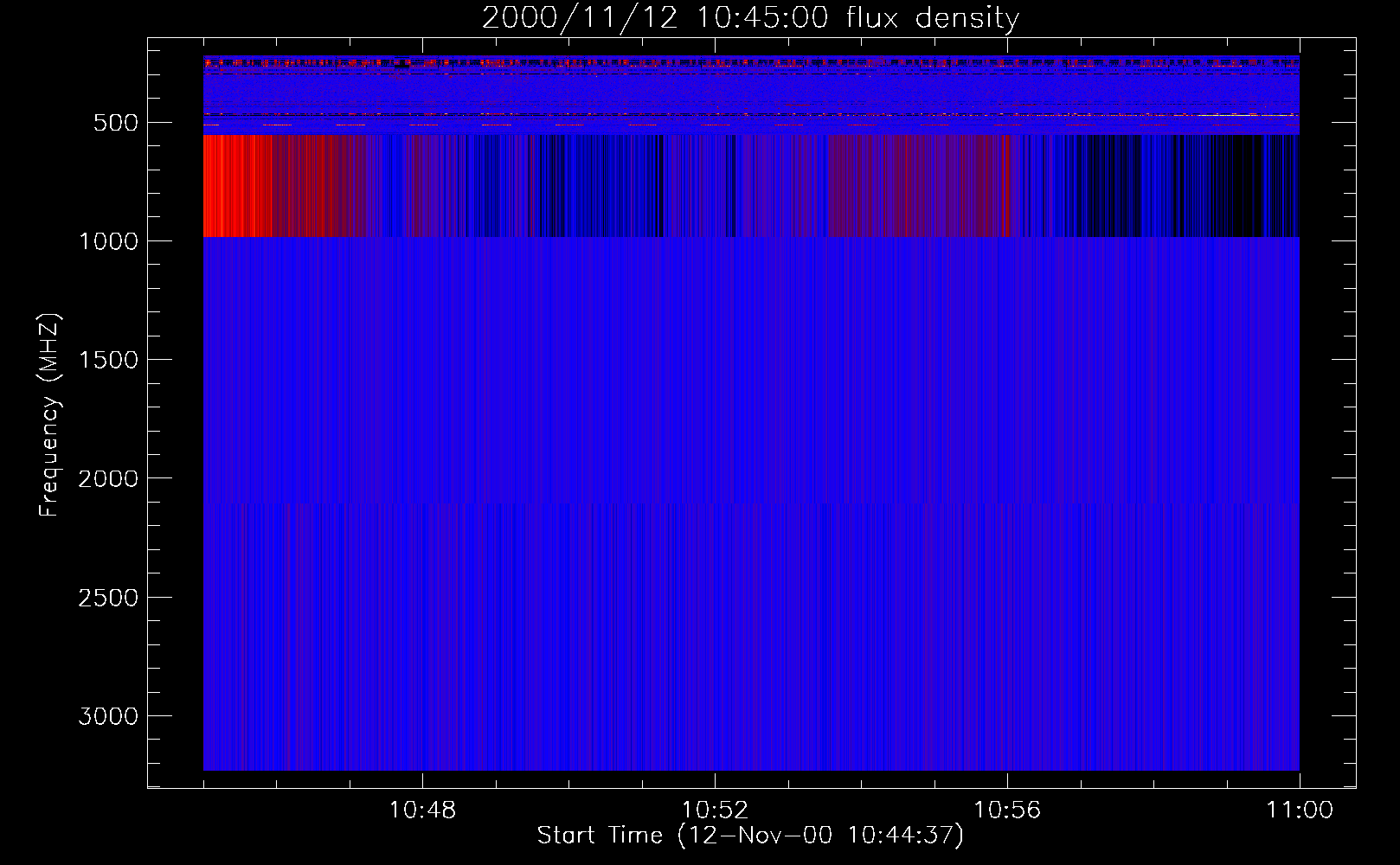The image size is (1400, 865).
Task: Click the 2000 frequency tick label
Action: [x=108, y=479]
